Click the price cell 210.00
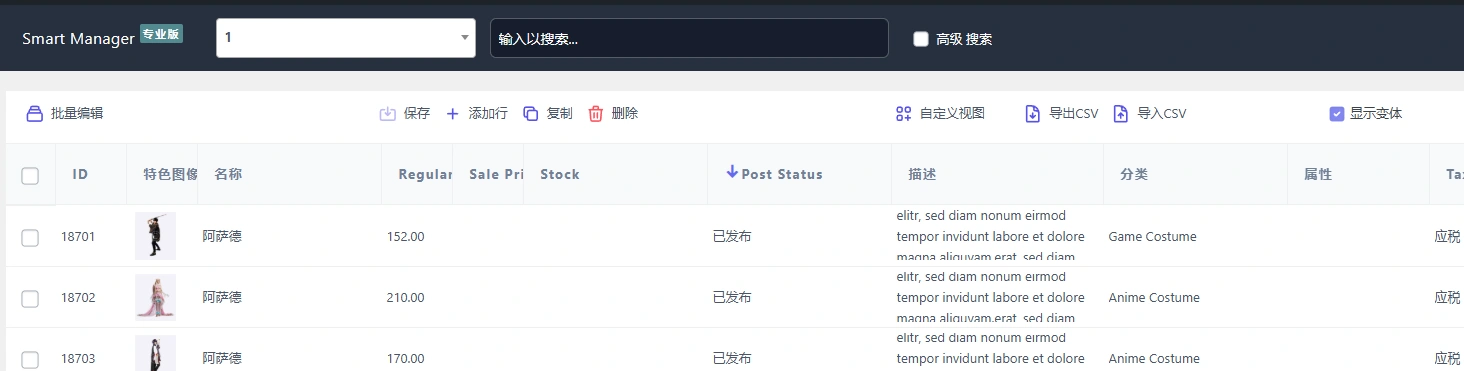Image resolution: width=1464 pixels, height=371 pixels. click(x=405, y=298)
